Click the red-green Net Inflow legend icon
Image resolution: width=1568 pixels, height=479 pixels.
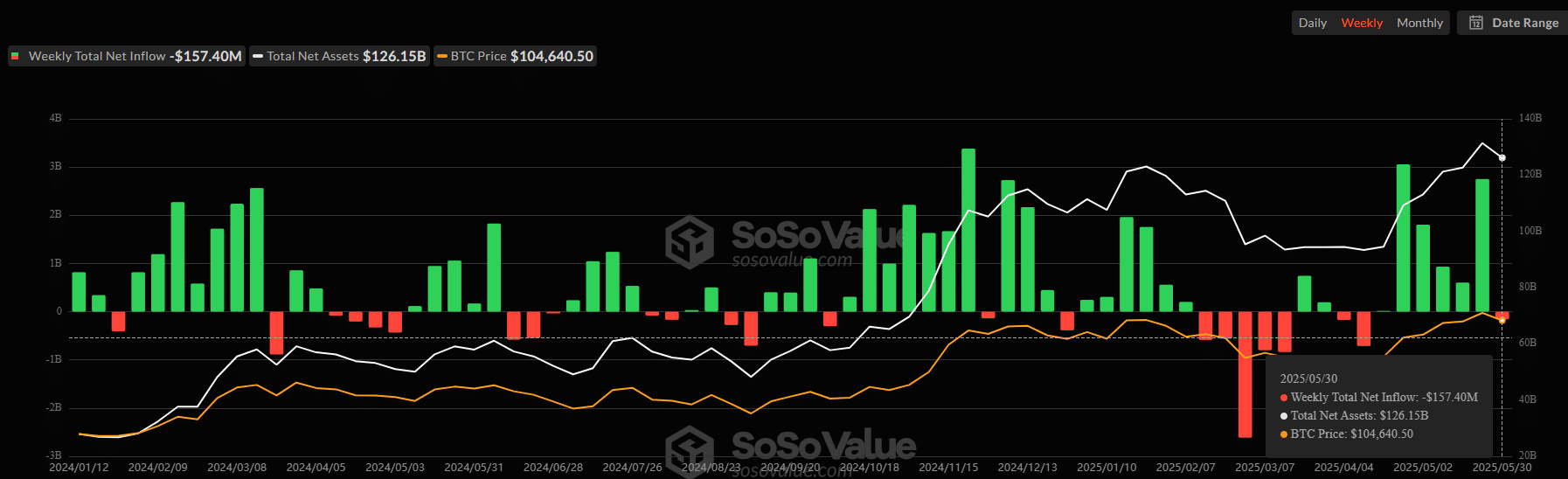click(15, 56)
